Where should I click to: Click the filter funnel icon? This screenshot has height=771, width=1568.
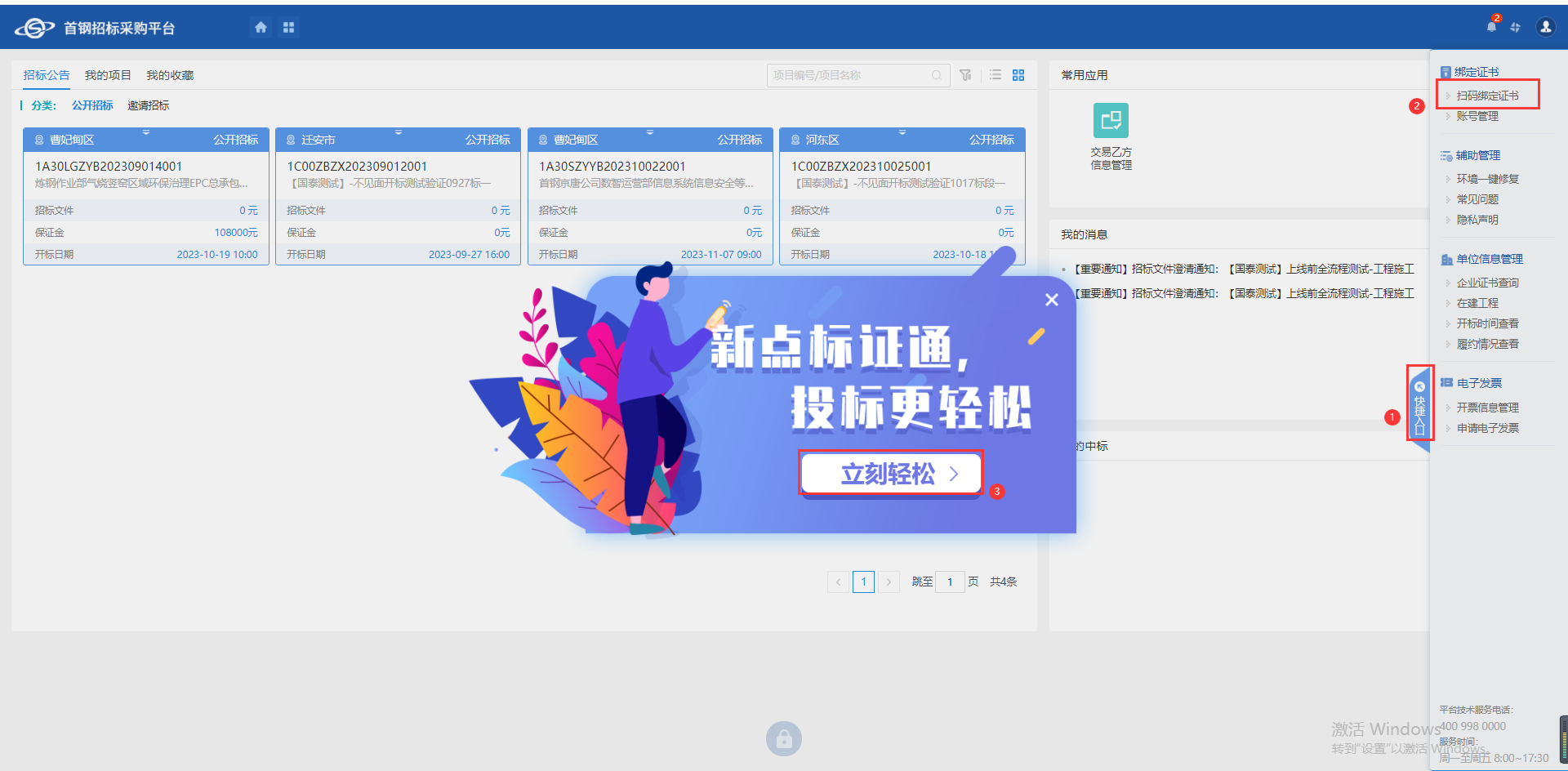coord(965,75)
